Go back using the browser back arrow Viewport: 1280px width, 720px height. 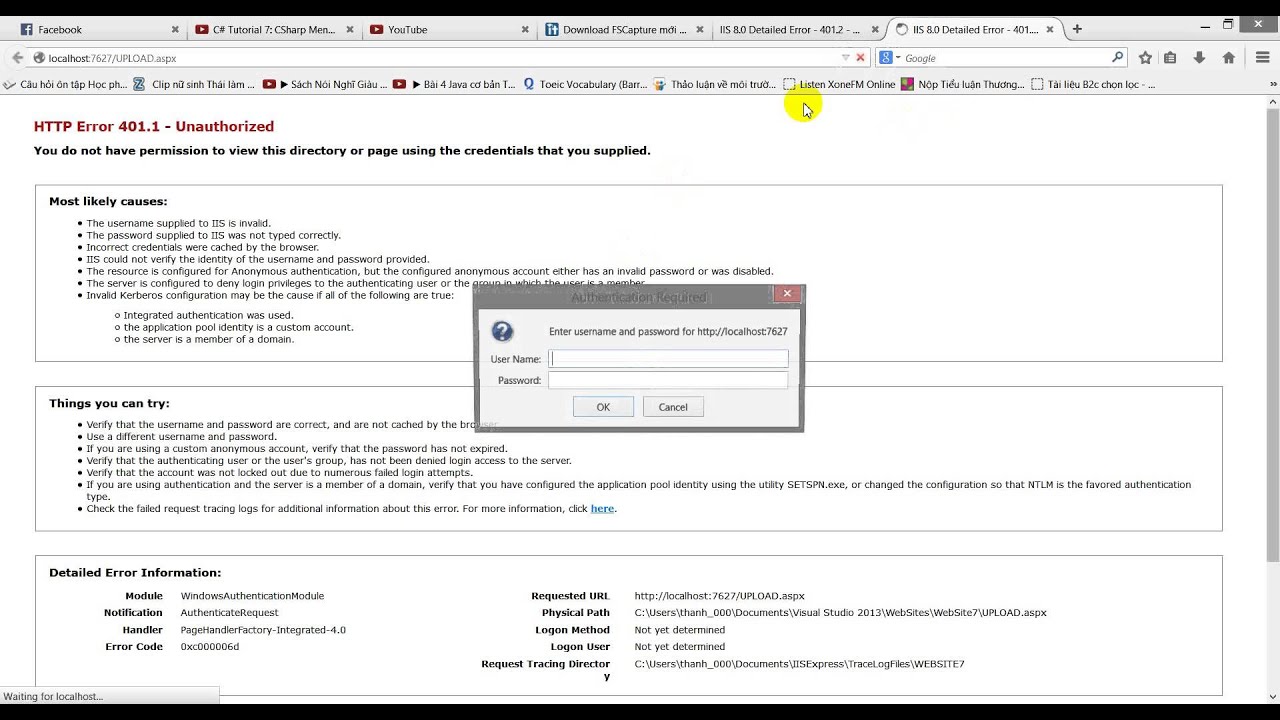[17, 58]
